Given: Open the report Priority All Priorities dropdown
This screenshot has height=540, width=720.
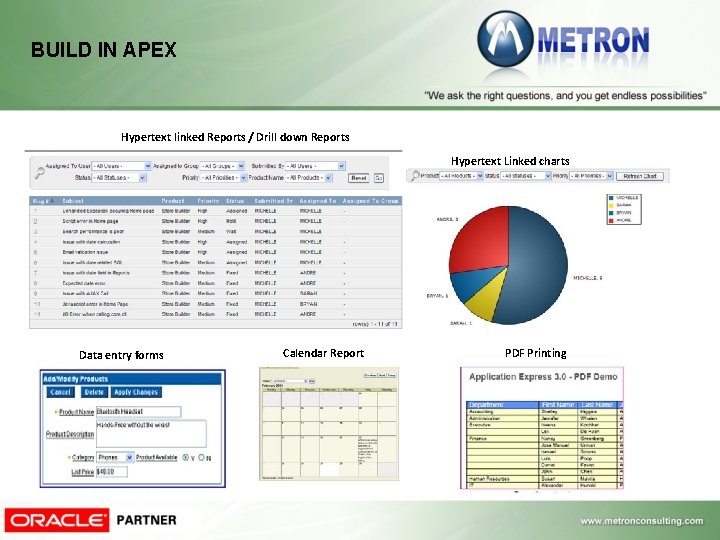Looking at the screenshot, I should (x=224, y=178).
